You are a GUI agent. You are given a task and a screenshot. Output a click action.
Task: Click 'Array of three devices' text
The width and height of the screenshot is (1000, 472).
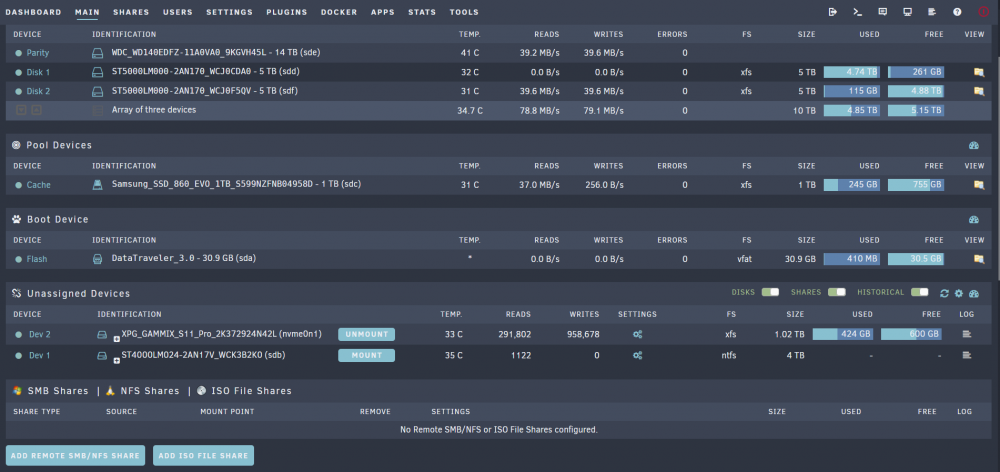(154, 110)
